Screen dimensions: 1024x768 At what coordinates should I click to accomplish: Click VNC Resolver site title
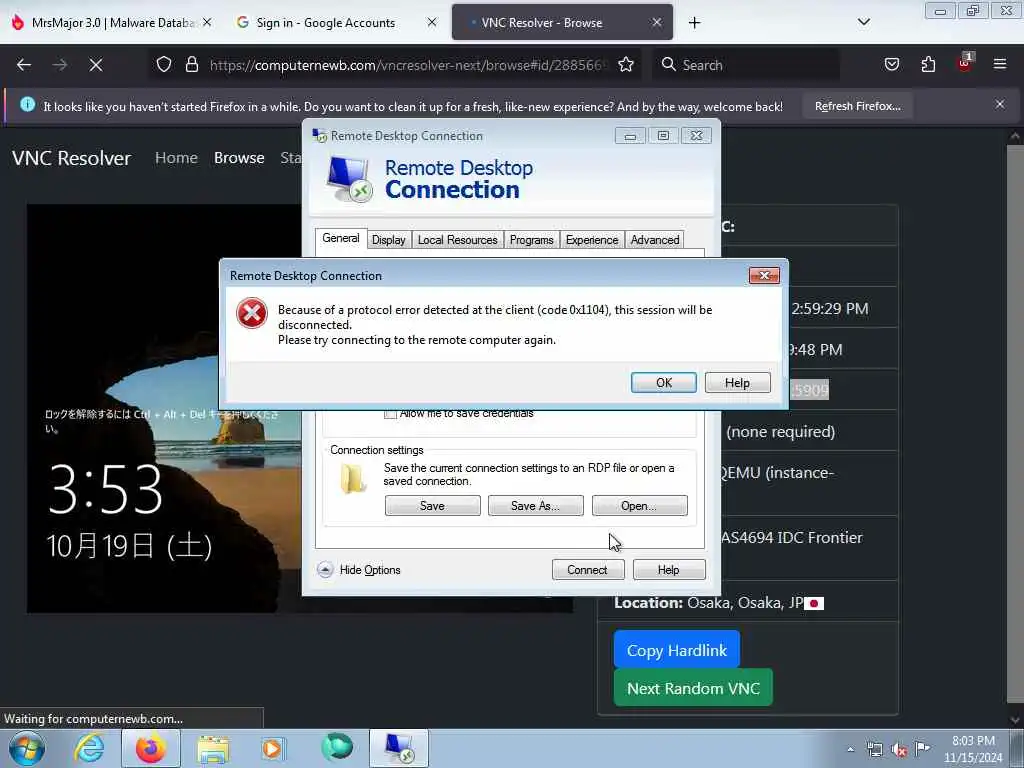click(x=71, y=158)
